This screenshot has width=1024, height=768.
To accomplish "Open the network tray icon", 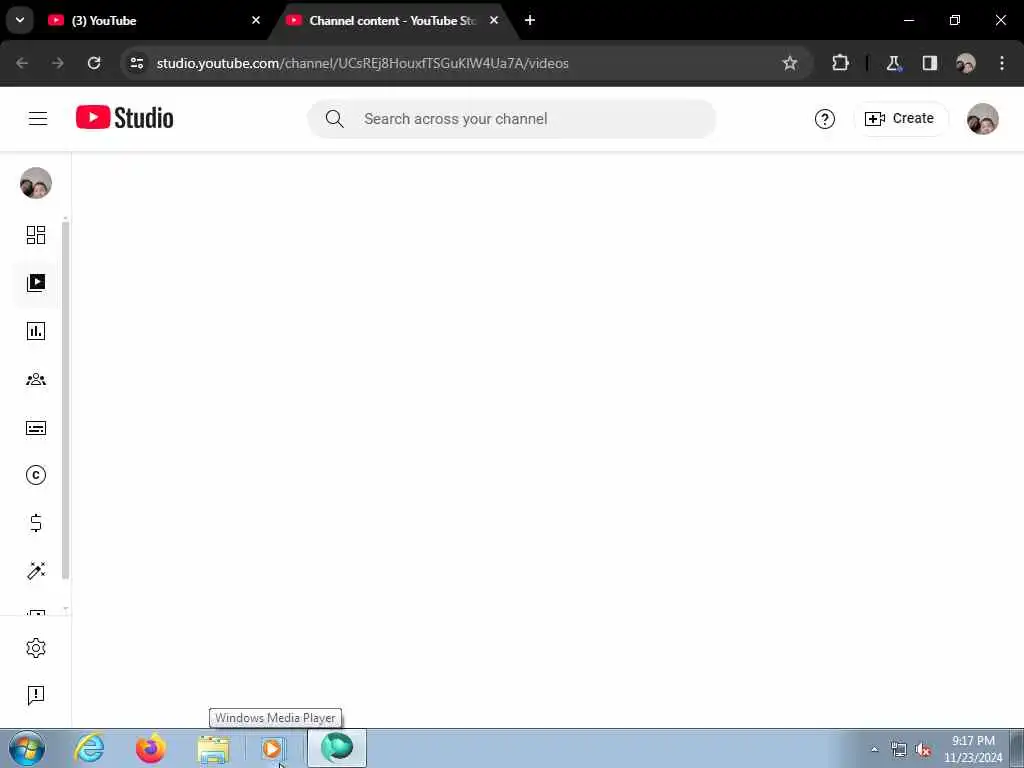I will [899, 749].
